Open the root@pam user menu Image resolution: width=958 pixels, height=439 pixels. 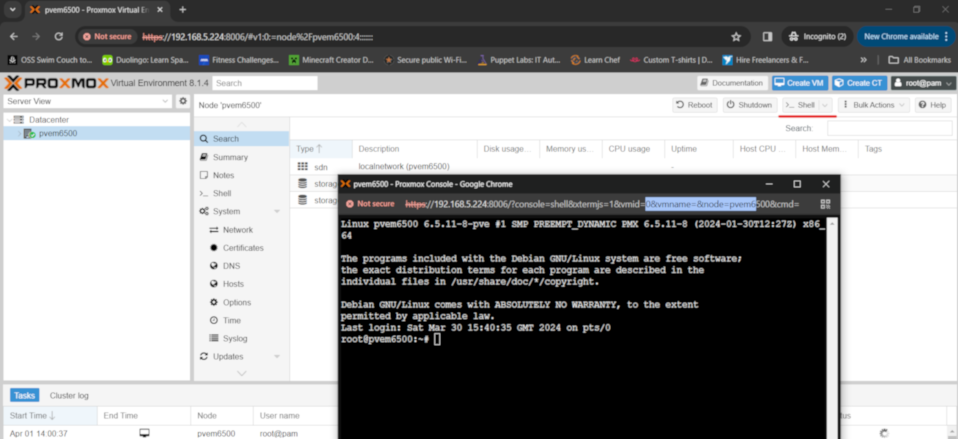click(x=923, y=83)
